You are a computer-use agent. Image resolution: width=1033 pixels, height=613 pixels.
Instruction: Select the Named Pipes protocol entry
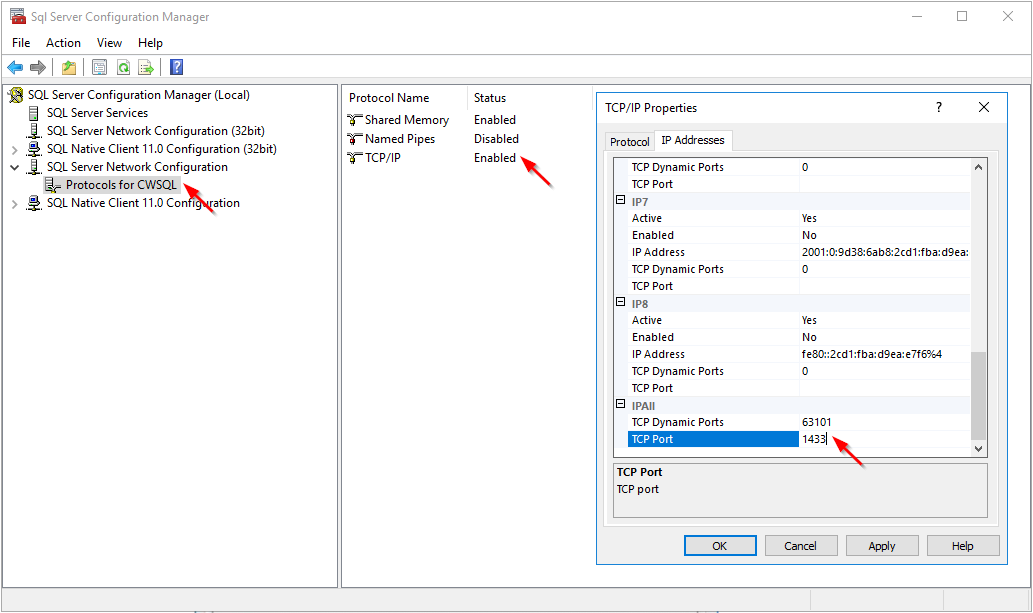(399, 139)
